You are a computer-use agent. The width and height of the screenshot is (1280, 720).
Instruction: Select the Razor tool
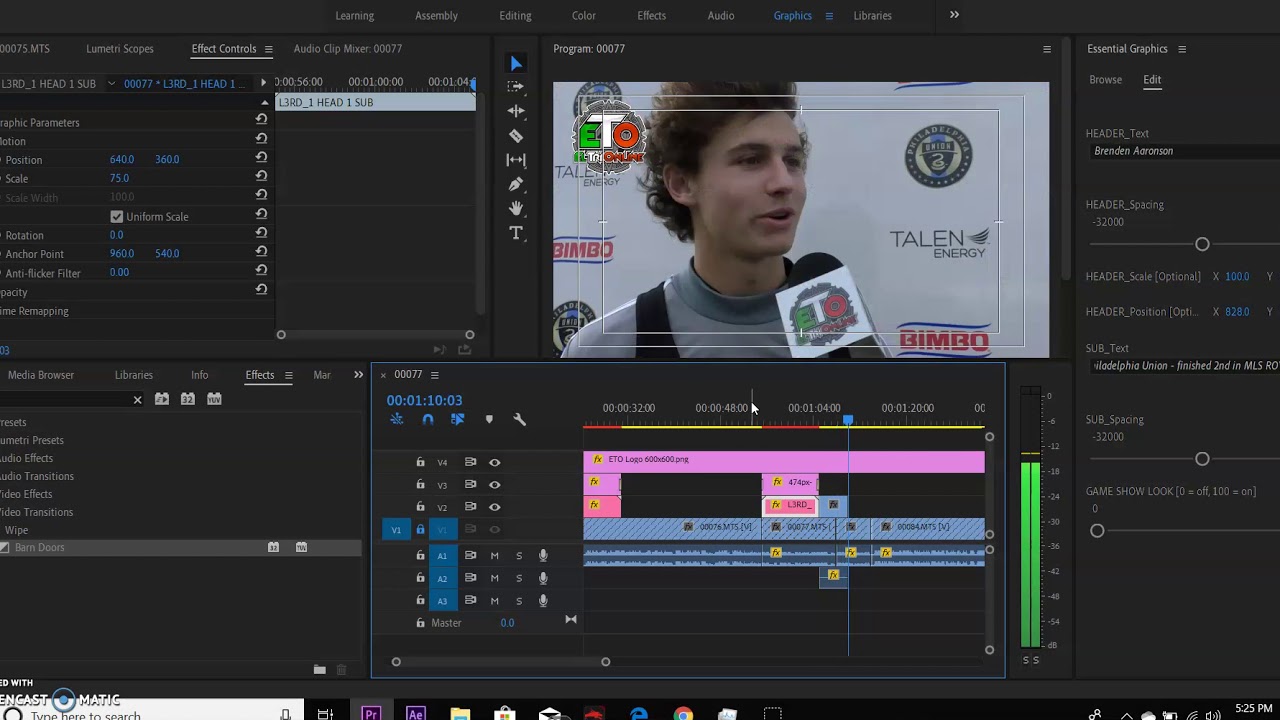(x=516, y=136)
